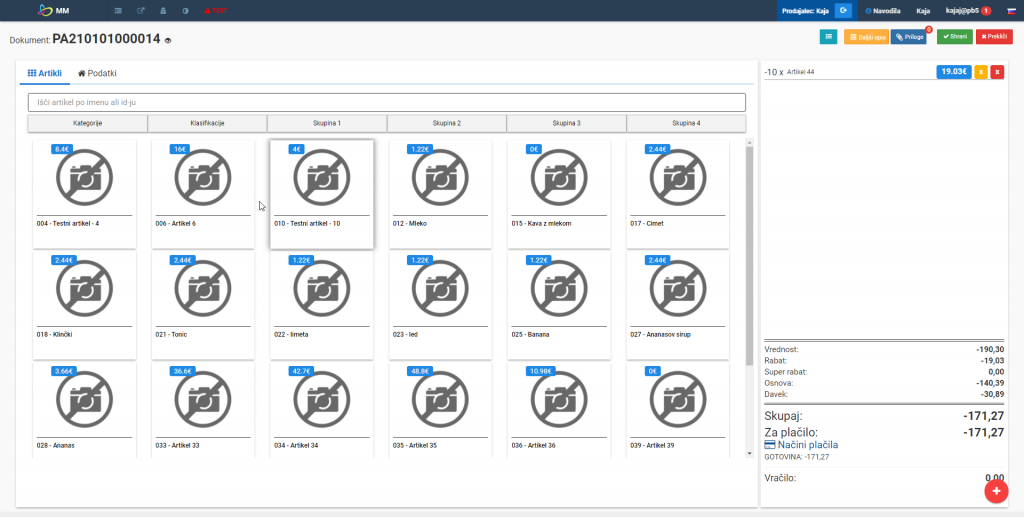Image resolution: width=1024 pixels, height=517 pixels.
Task: Add article 012 - Mleko
Action: pos(440,194)
